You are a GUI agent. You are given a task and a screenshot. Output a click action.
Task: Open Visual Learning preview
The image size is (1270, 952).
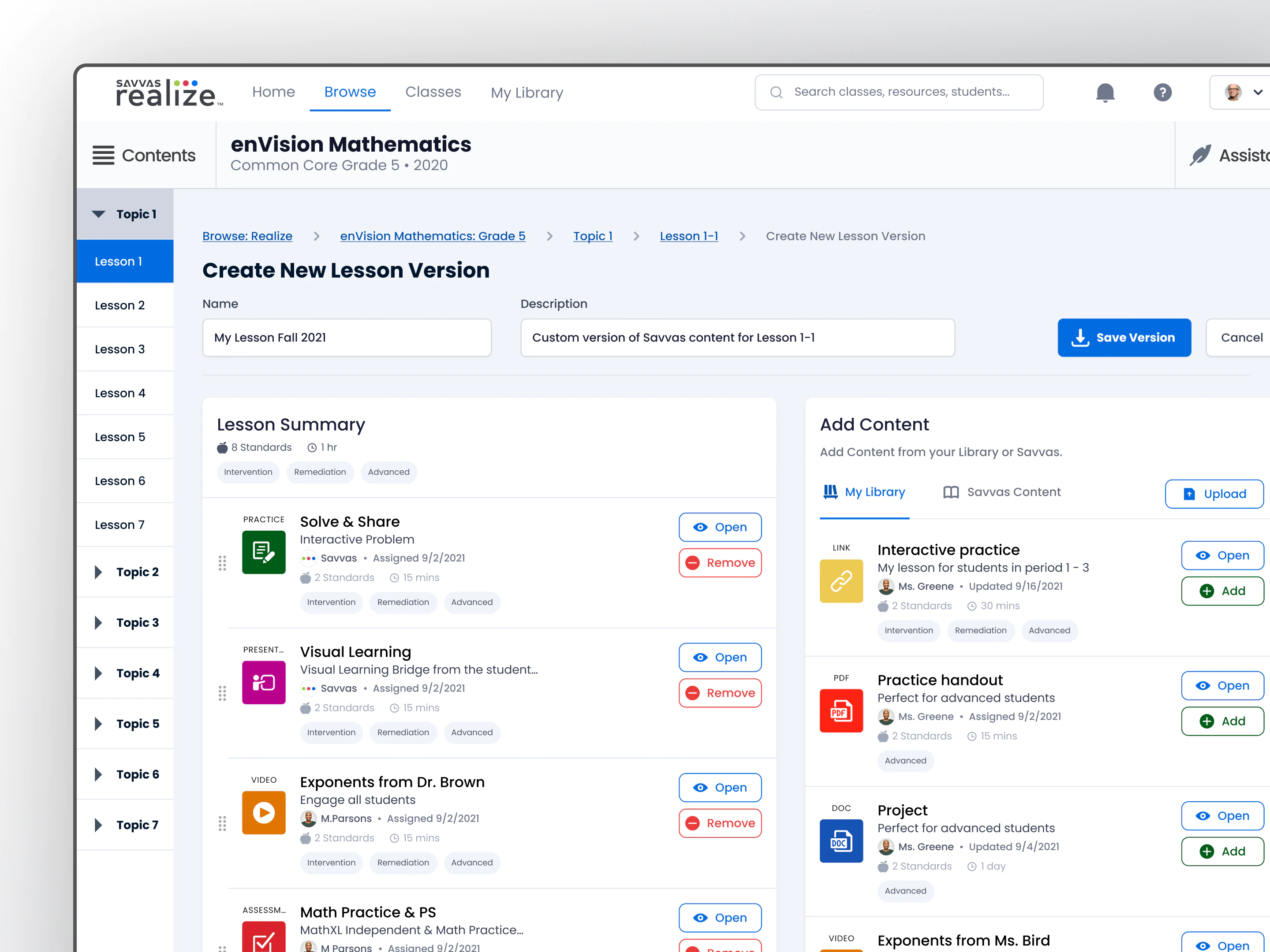coord(720,658)
